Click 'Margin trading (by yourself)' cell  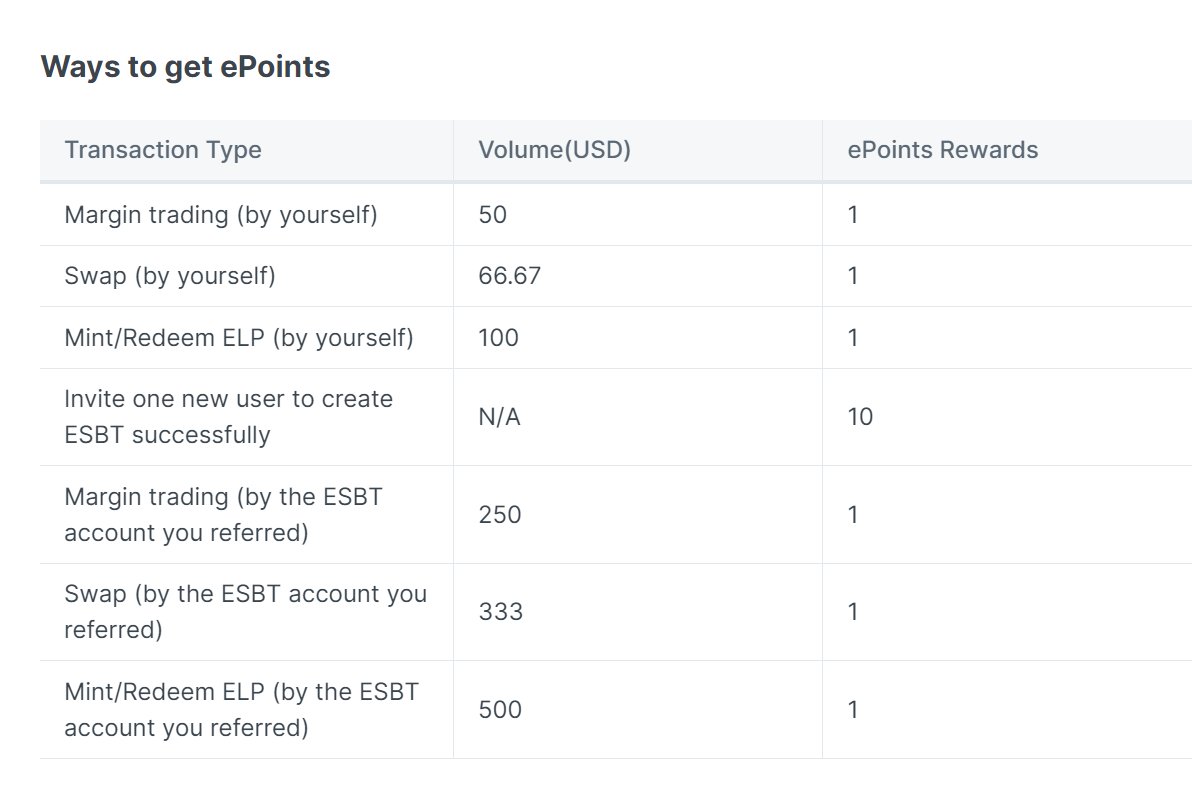pyautogui.click(x=220, y=215)
